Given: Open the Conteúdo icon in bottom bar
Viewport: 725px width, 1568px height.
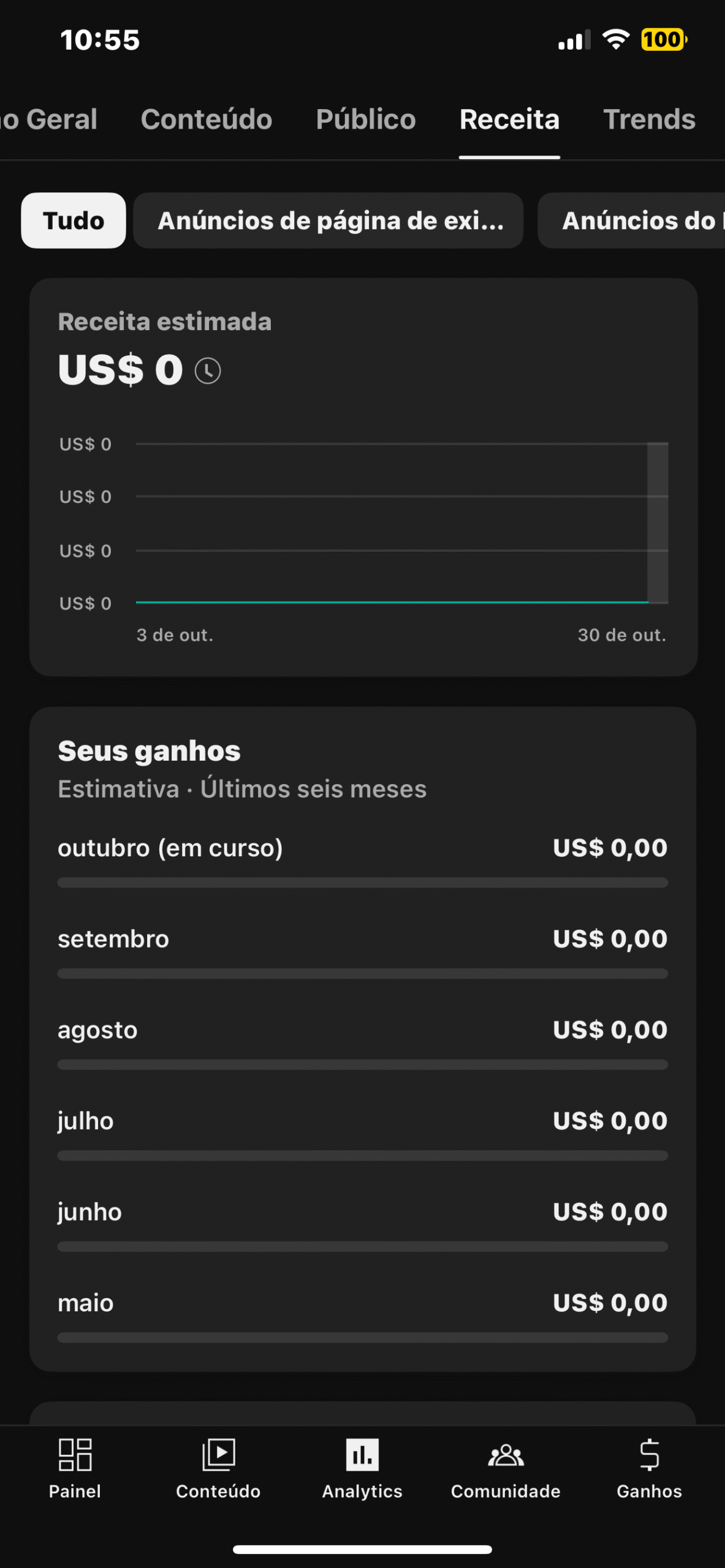Looking at the screenshot, I should 218,1455.
